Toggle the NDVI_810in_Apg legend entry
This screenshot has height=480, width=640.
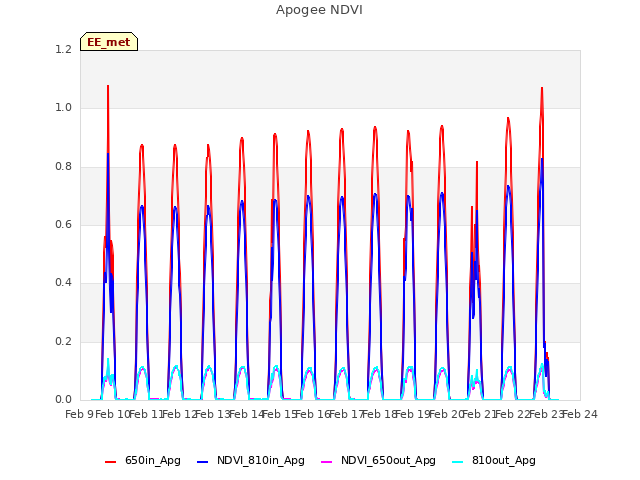[251, 460]
